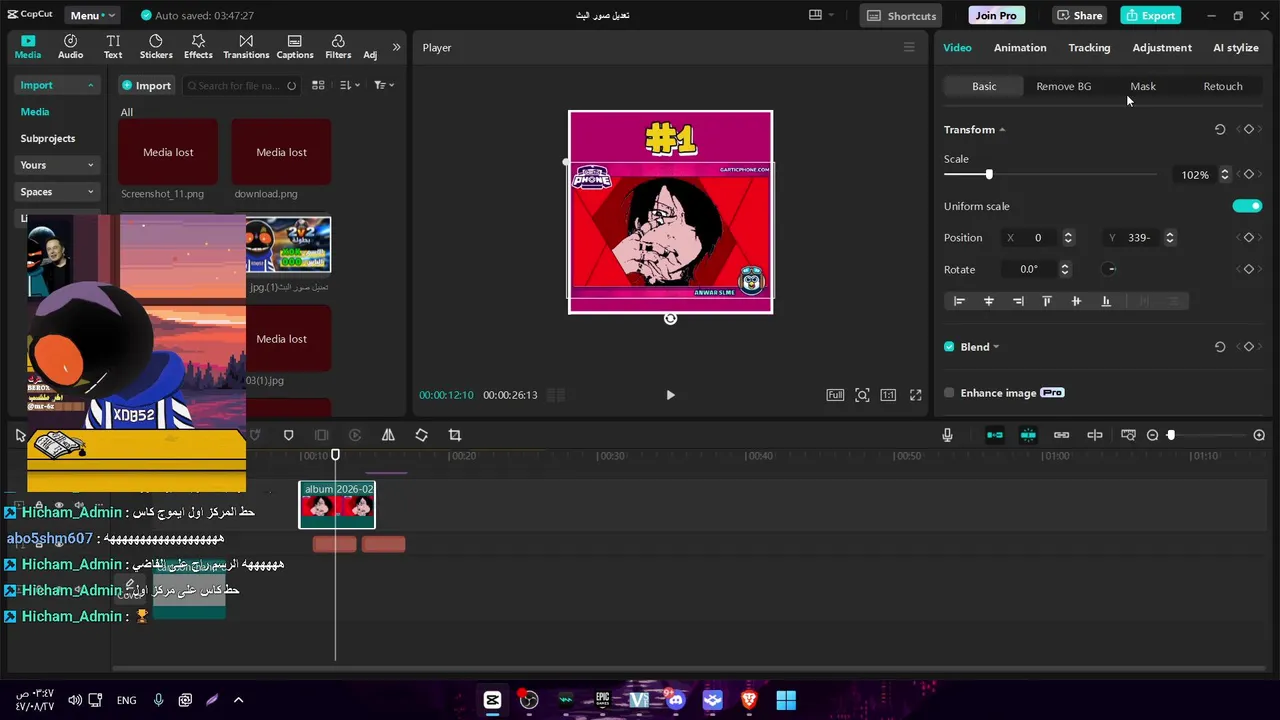Open the media sort dropdown
Viewport: 1280px width, 720px height.
[349, 85]
